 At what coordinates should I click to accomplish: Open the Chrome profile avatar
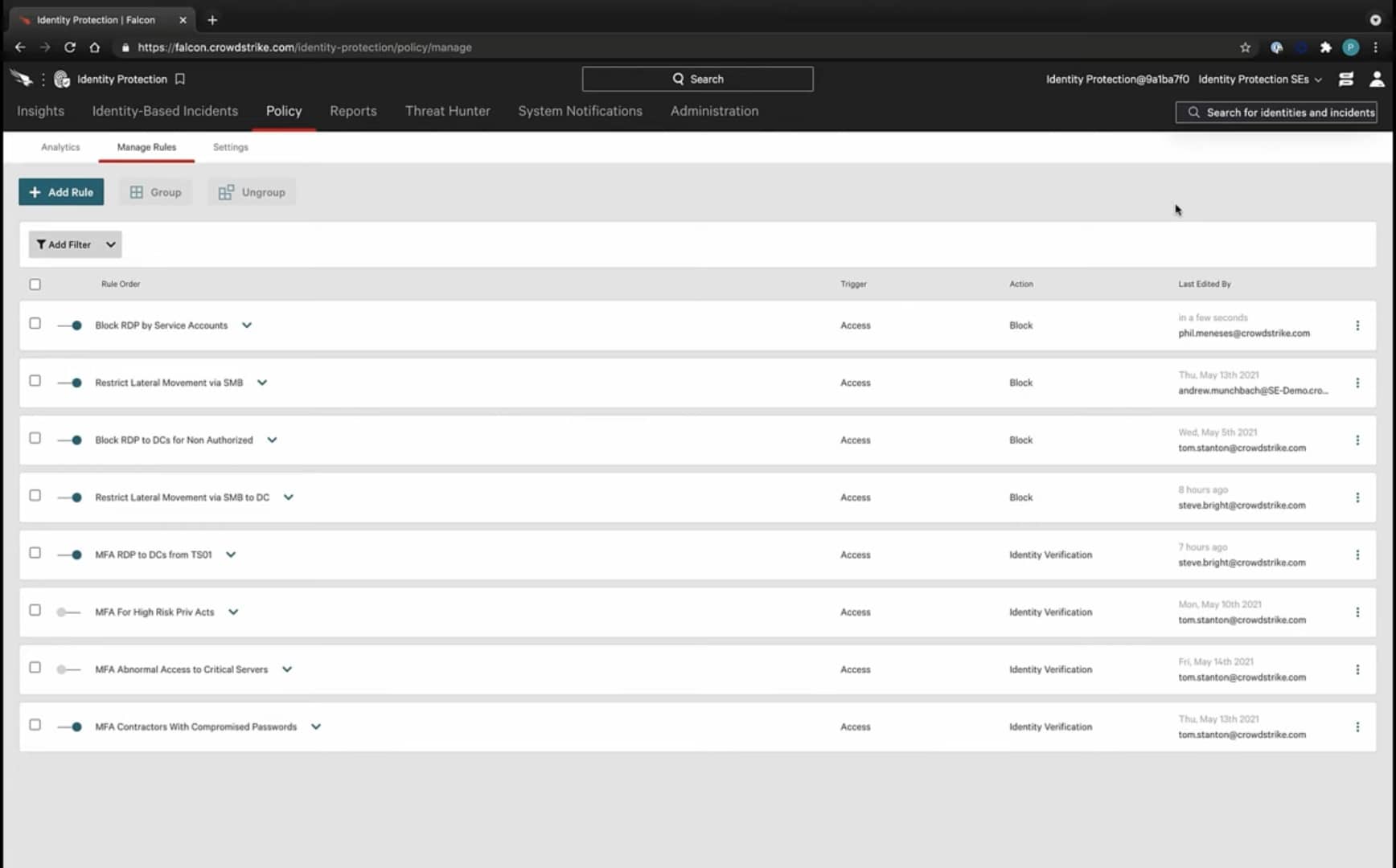(1351, 47)
